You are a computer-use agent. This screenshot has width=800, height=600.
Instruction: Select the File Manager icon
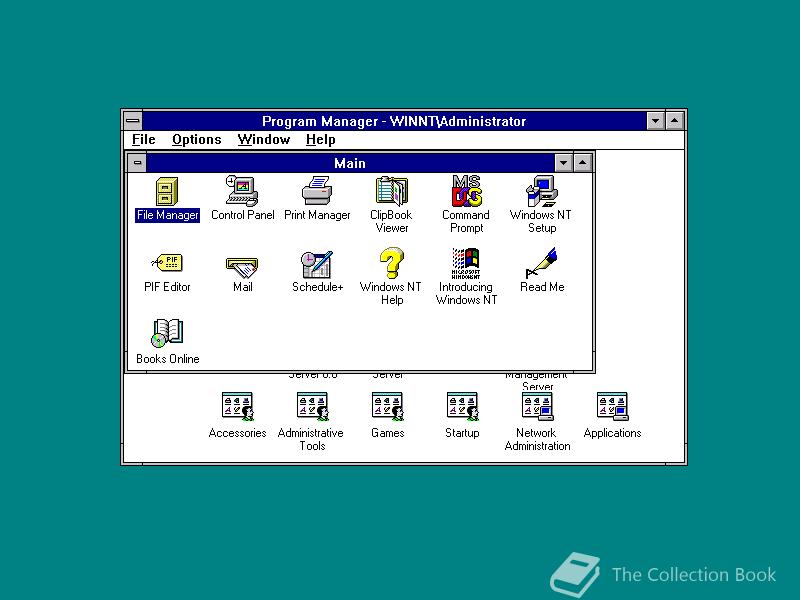click(167, 191)
